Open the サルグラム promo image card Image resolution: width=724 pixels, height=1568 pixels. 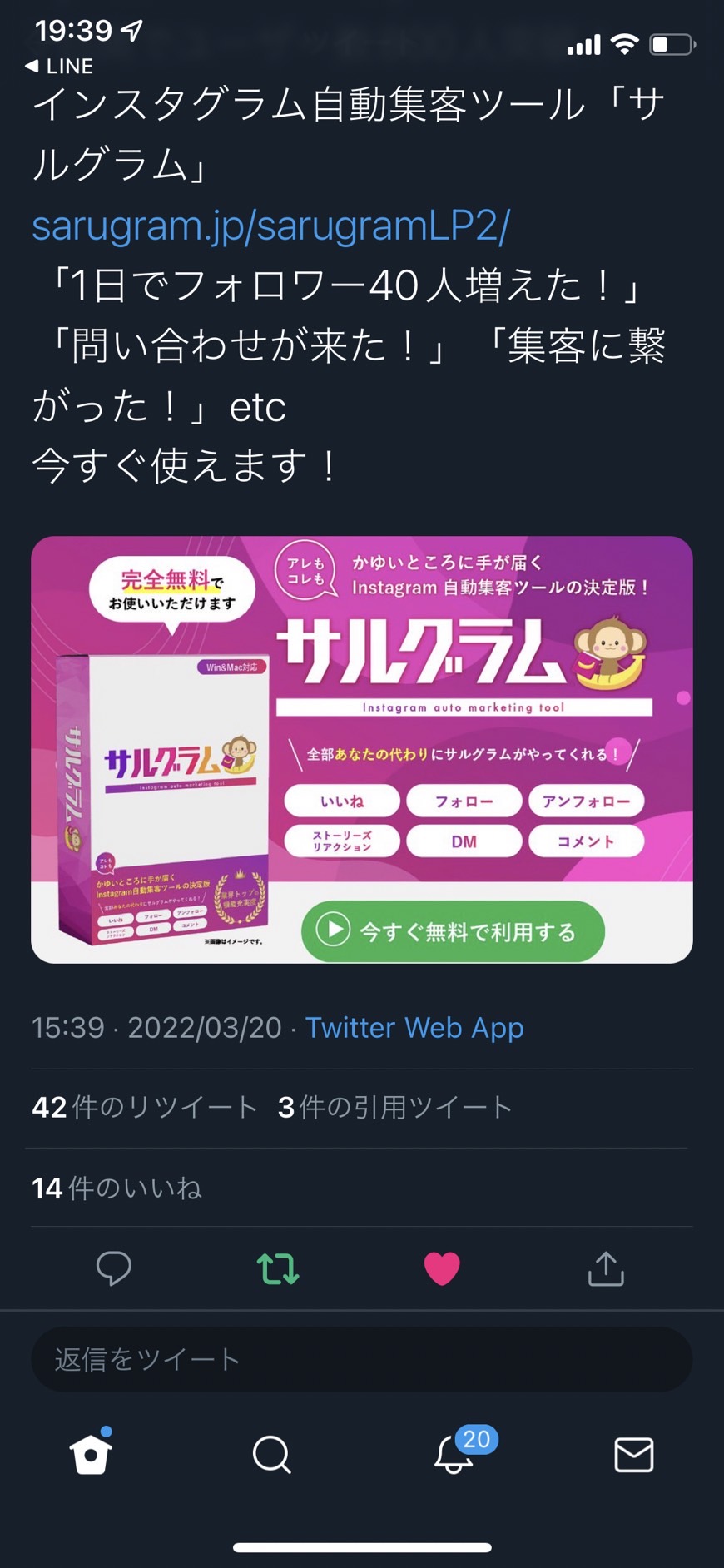pyautogui.click(x=362, y=750)
